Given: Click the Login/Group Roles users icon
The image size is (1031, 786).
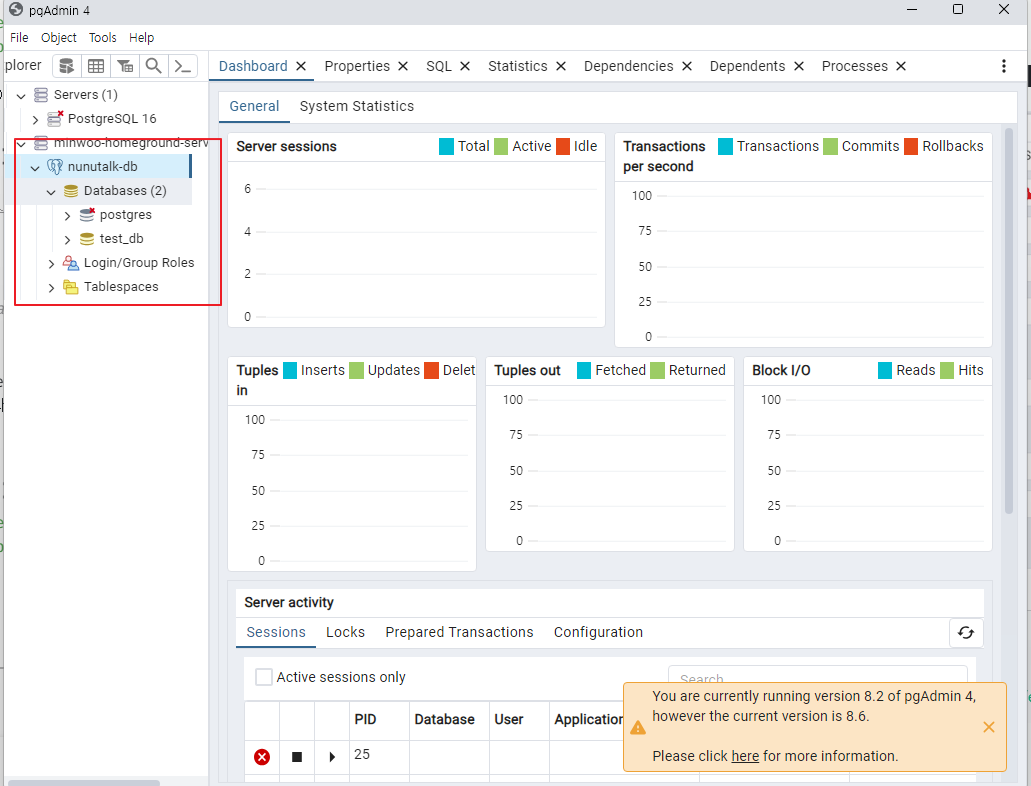Looking at the screenshot, I should coord(71,262).
